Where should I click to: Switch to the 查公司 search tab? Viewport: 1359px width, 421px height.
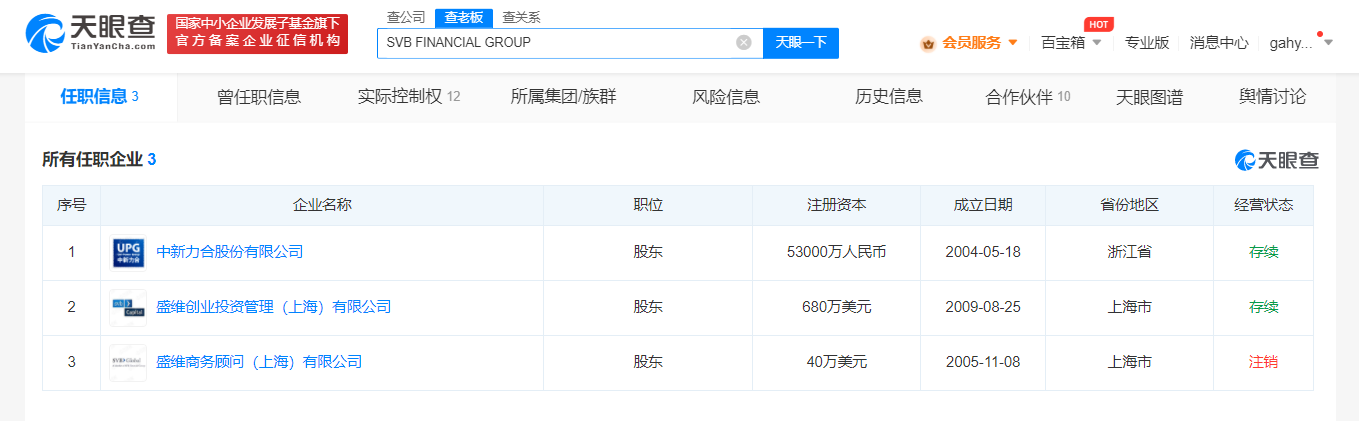click(x=406, y=17)
